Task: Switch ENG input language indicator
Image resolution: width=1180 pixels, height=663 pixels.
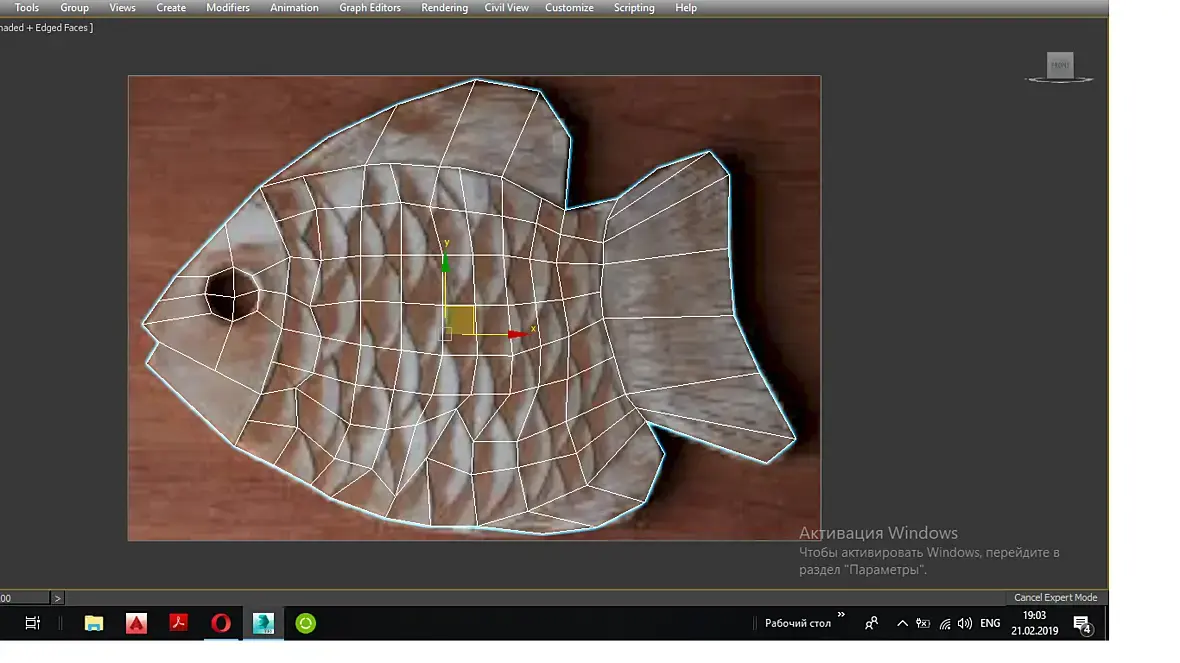Action: click(x=990, y=623)
